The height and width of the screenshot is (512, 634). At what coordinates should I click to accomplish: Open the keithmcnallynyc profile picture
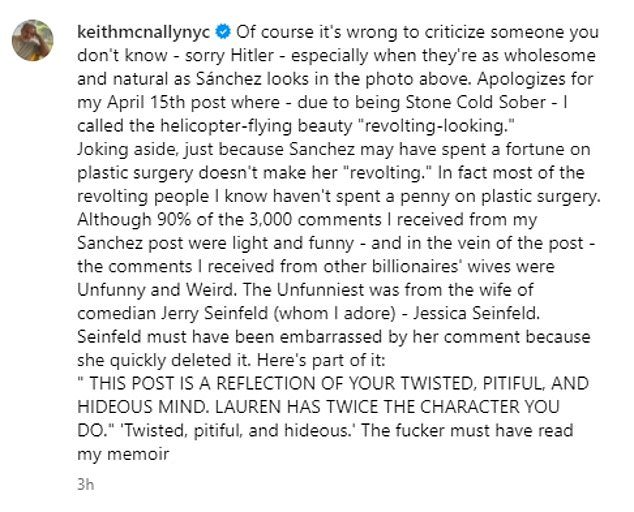(32, 40)
